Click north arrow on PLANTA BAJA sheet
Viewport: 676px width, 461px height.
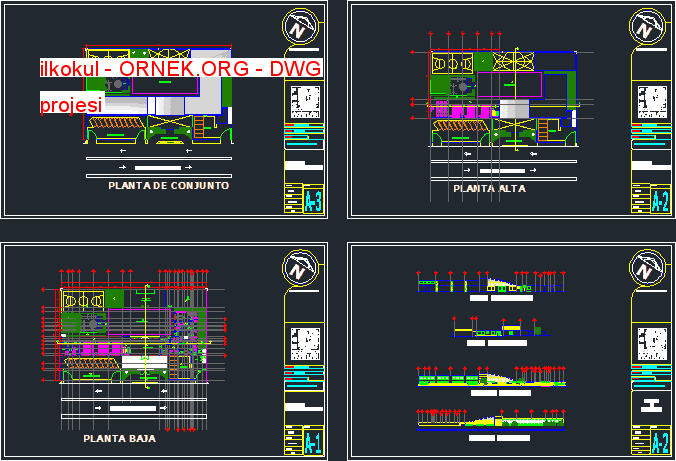pyautogui.click(x=300, y=268)
